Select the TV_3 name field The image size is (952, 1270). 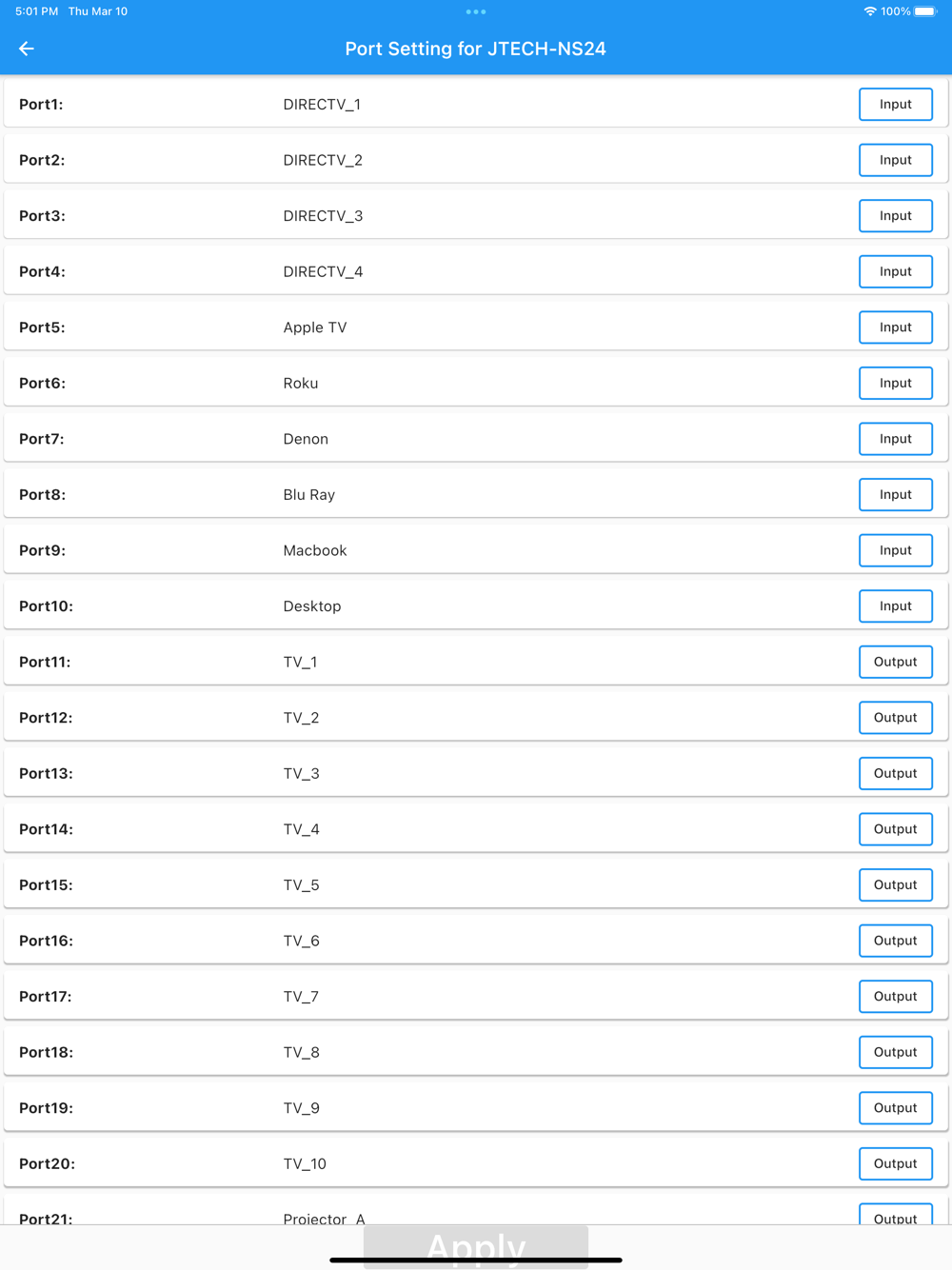pyautogui.click(x=301, y=773)
